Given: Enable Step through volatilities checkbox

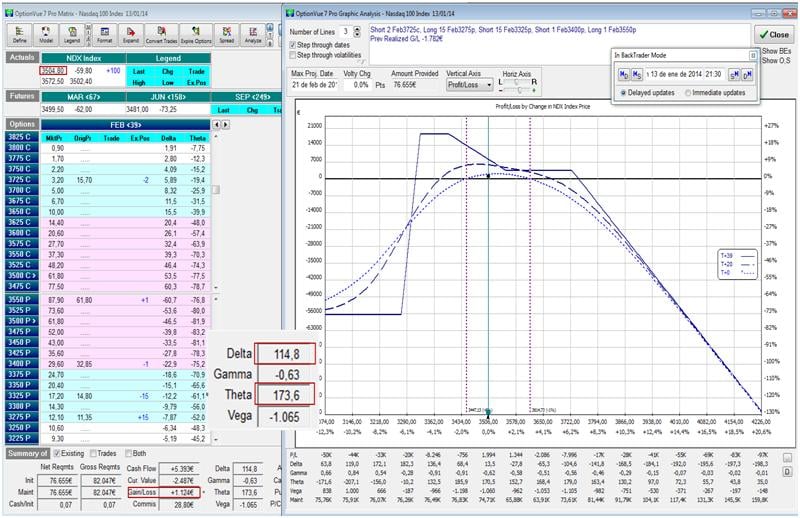Looking at the screenshot, I should coord(293,56).
